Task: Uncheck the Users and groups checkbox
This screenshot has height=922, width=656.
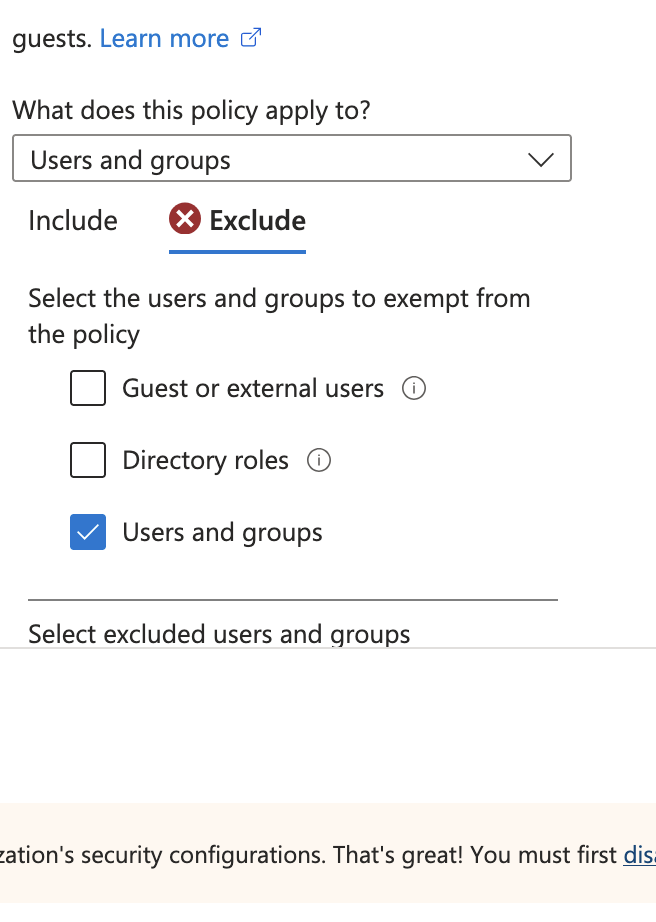Action: click(x=88, y=532)
